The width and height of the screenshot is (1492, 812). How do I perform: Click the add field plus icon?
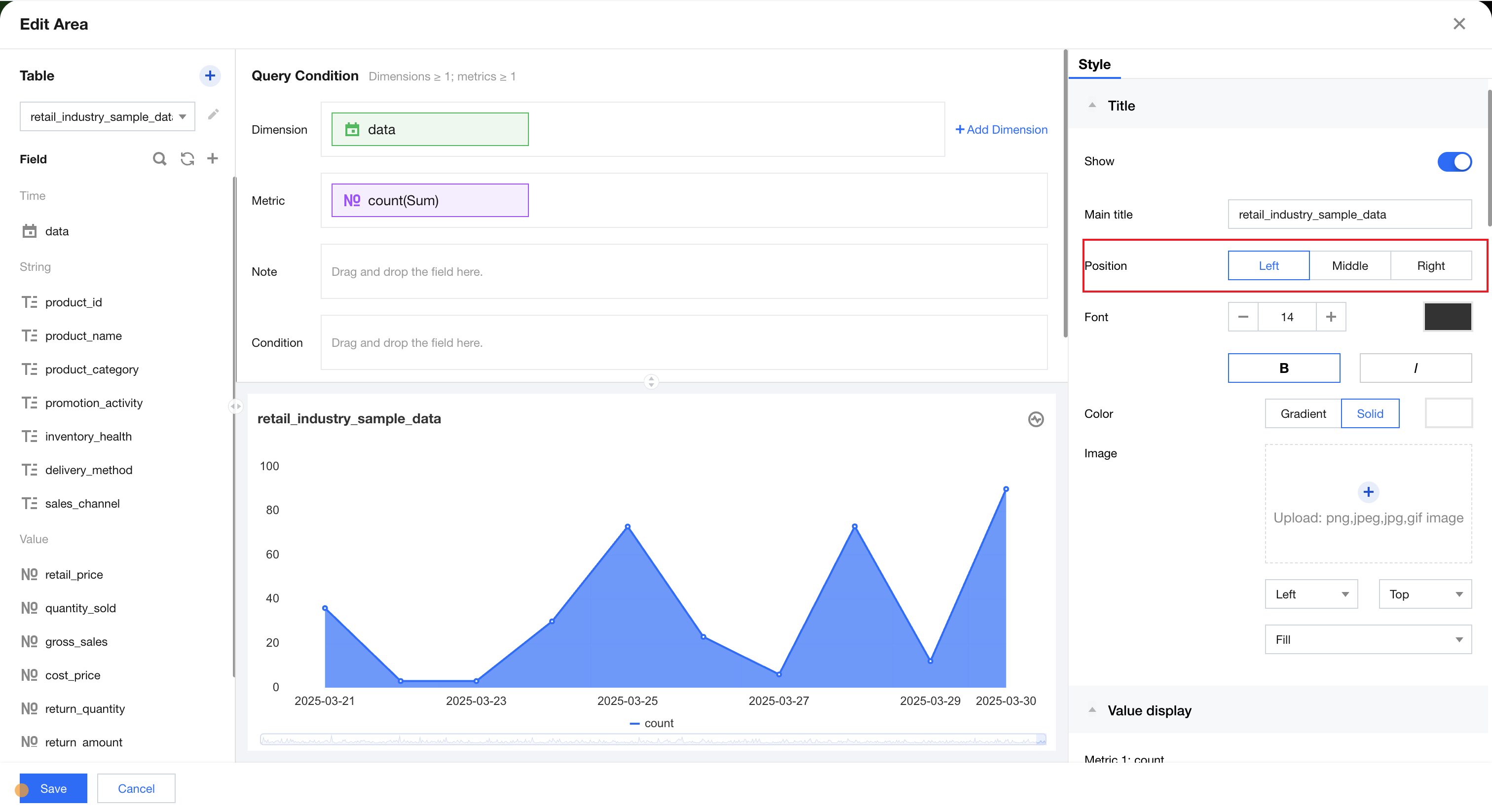pos(213,159)
